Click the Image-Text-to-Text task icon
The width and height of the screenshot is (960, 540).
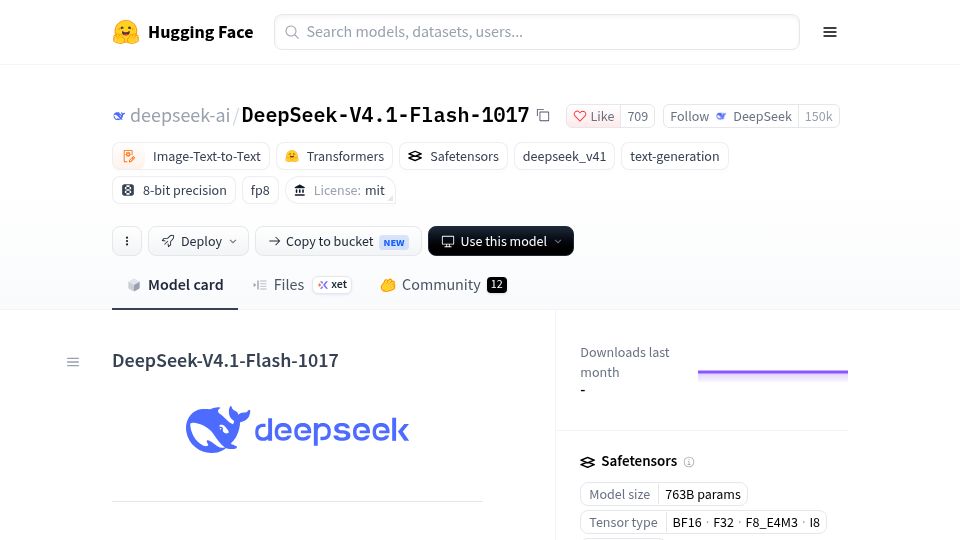pyautogui.click(x=129, y=156)
